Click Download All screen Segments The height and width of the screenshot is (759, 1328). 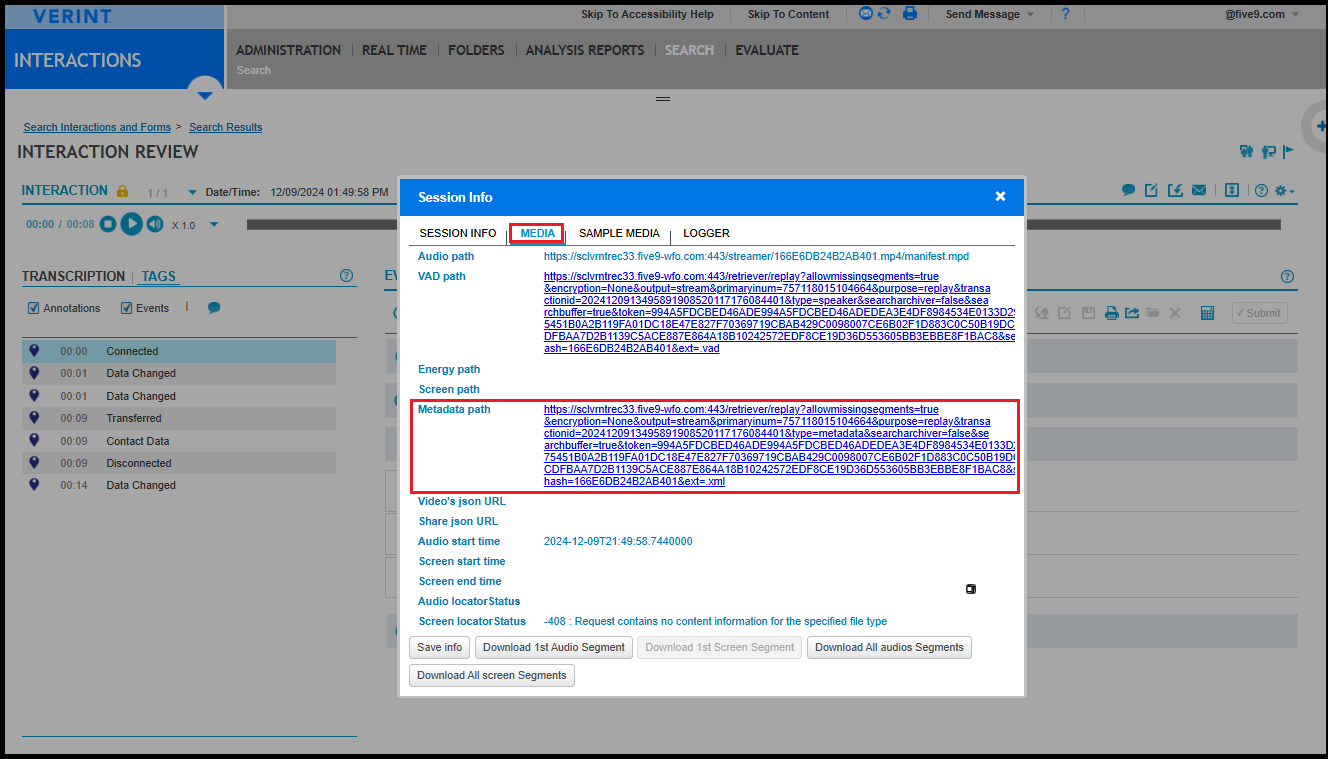coord(492,675)
